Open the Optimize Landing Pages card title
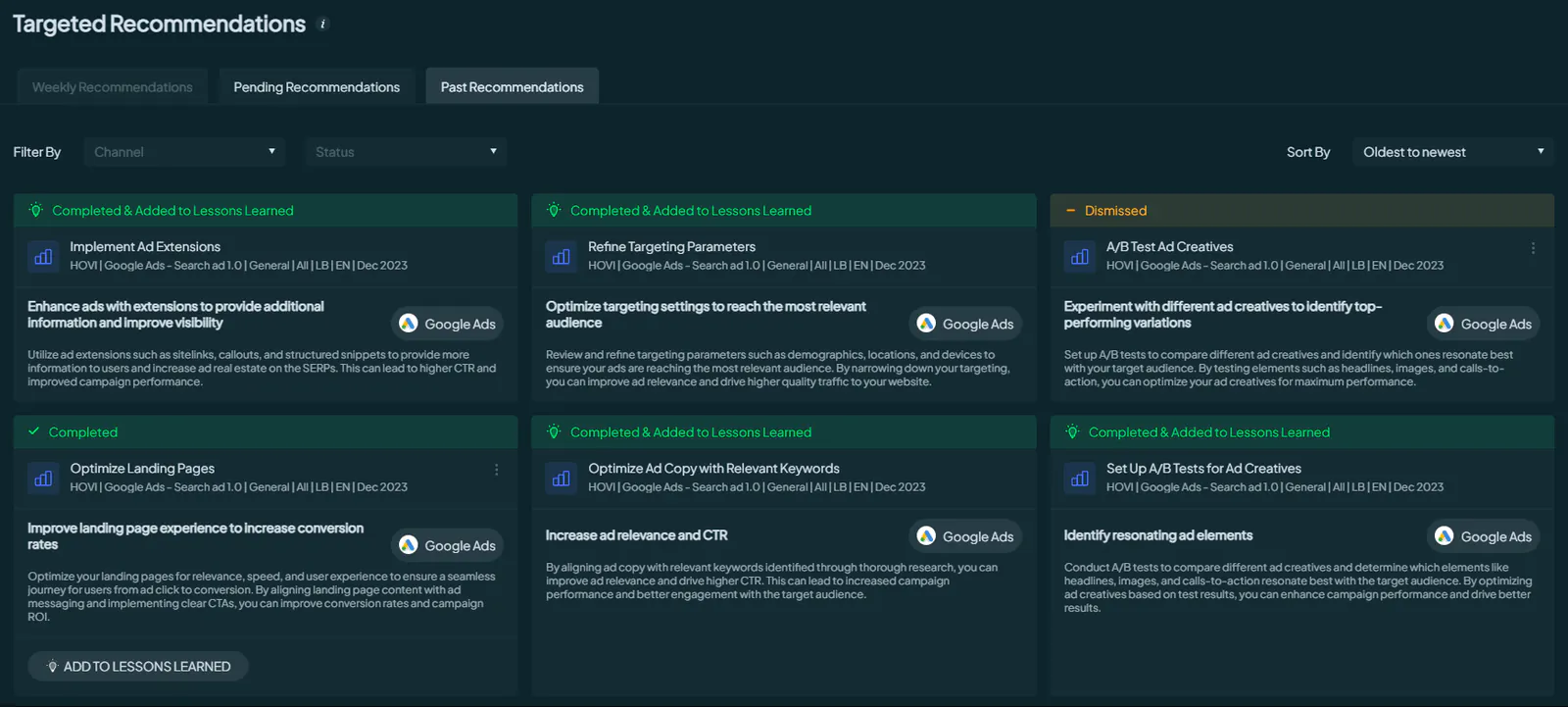This screenshot has height=707, width=1568. 142,469
